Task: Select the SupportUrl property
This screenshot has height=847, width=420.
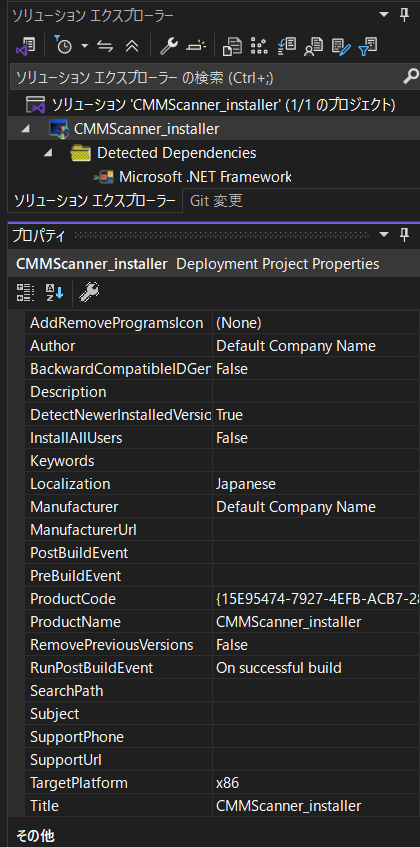Action: click(x=66, y=760)
